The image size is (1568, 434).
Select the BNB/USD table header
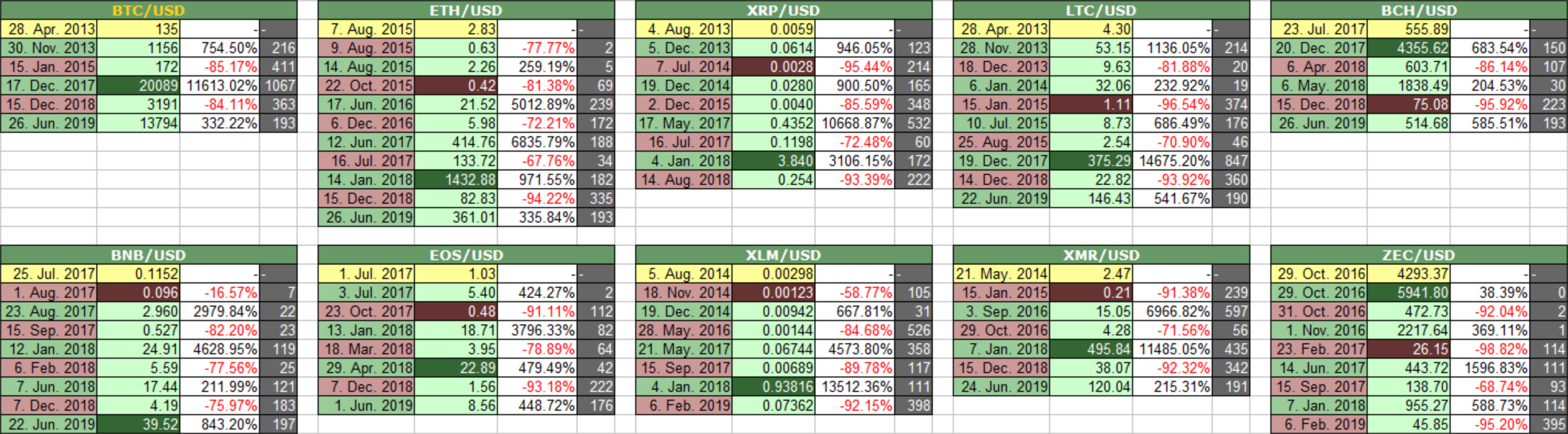pos(148,255)
